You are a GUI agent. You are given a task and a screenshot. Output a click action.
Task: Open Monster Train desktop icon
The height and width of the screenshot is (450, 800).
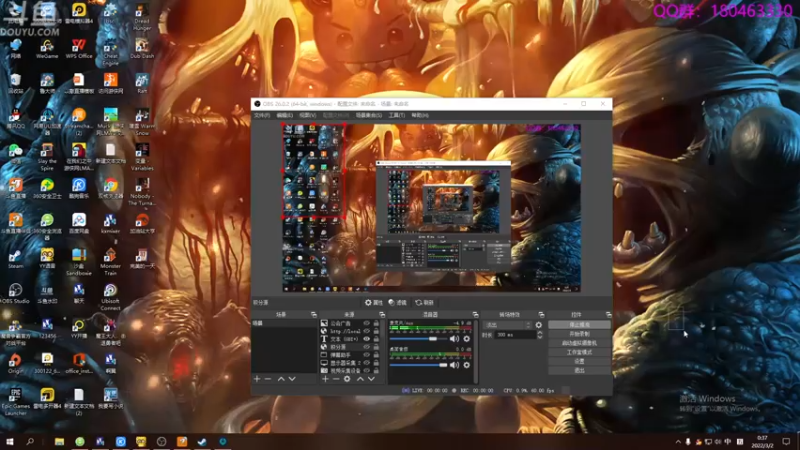pos(110,262)
